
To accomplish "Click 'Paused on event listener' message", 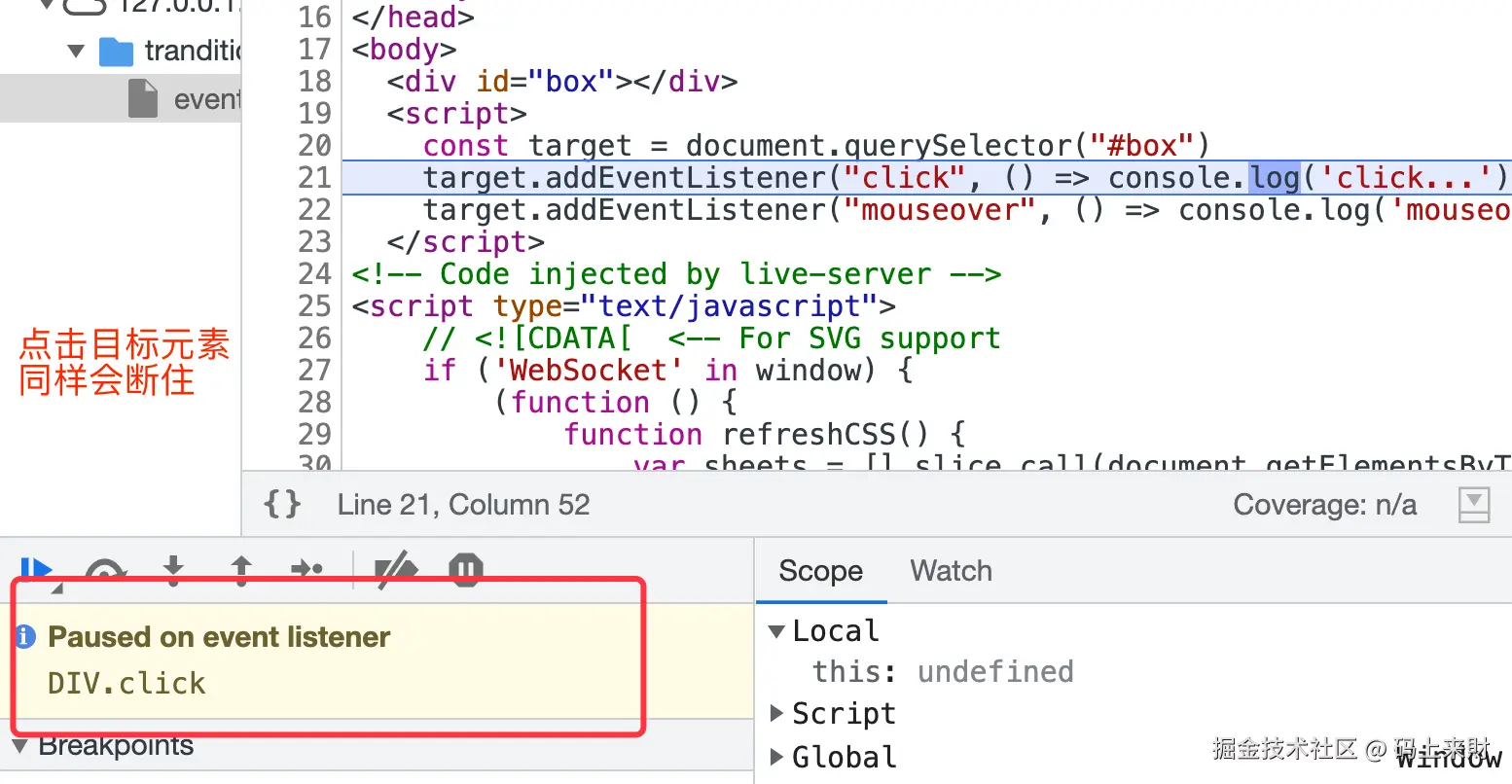I will pos(219,637).
